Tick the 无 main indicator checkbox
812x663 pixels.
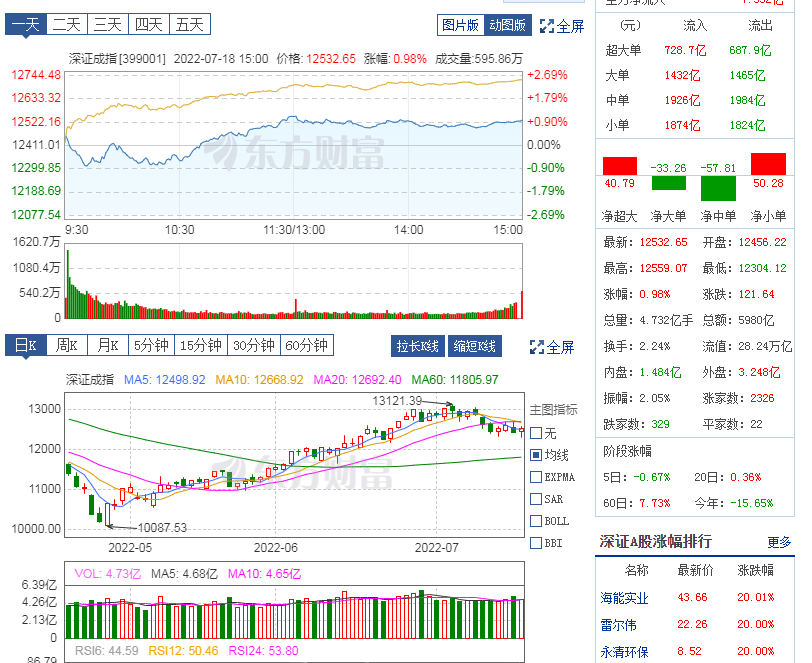[x=536, y=433]
